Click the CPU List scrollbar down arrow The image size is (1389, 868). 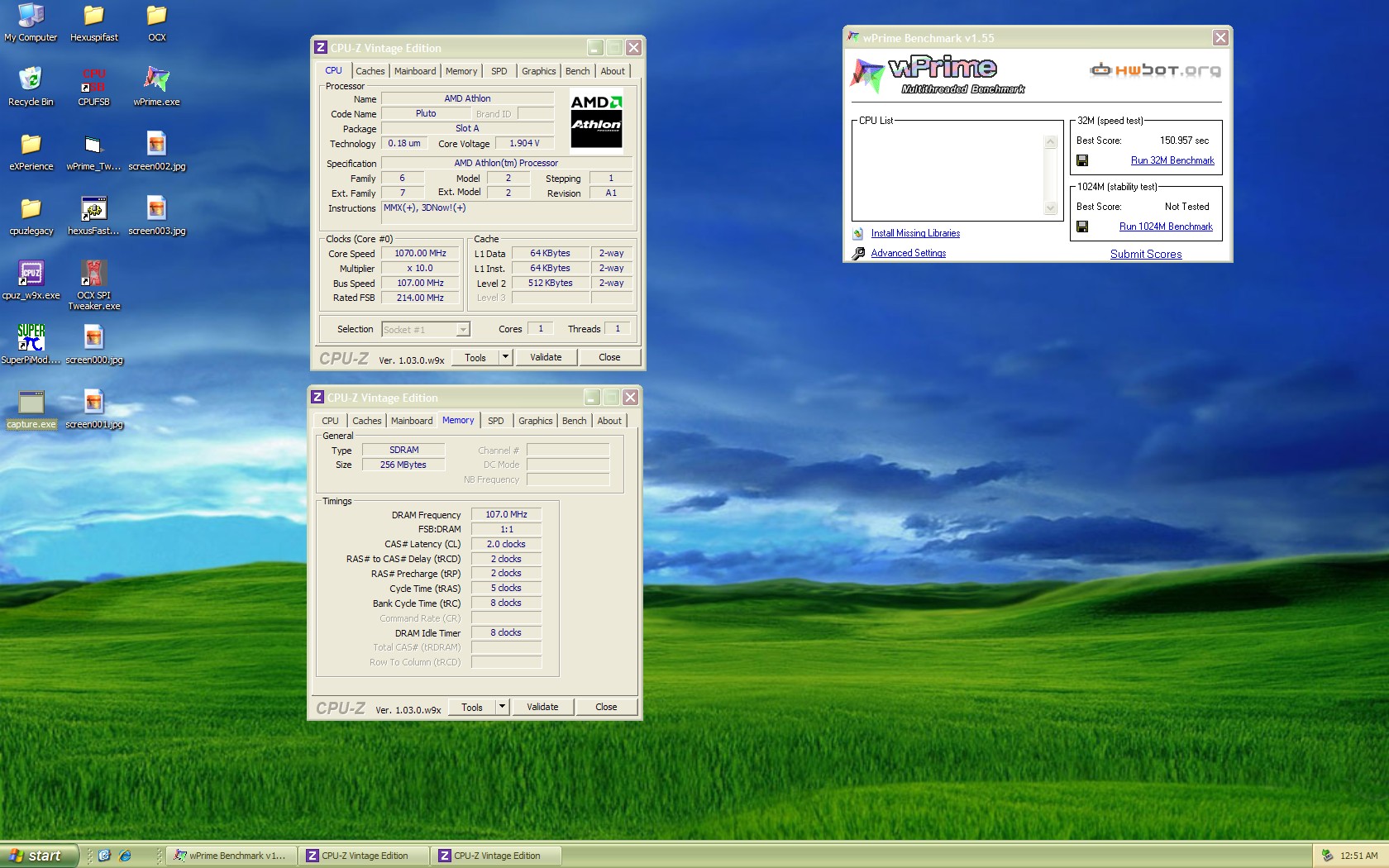point(1051,208)
